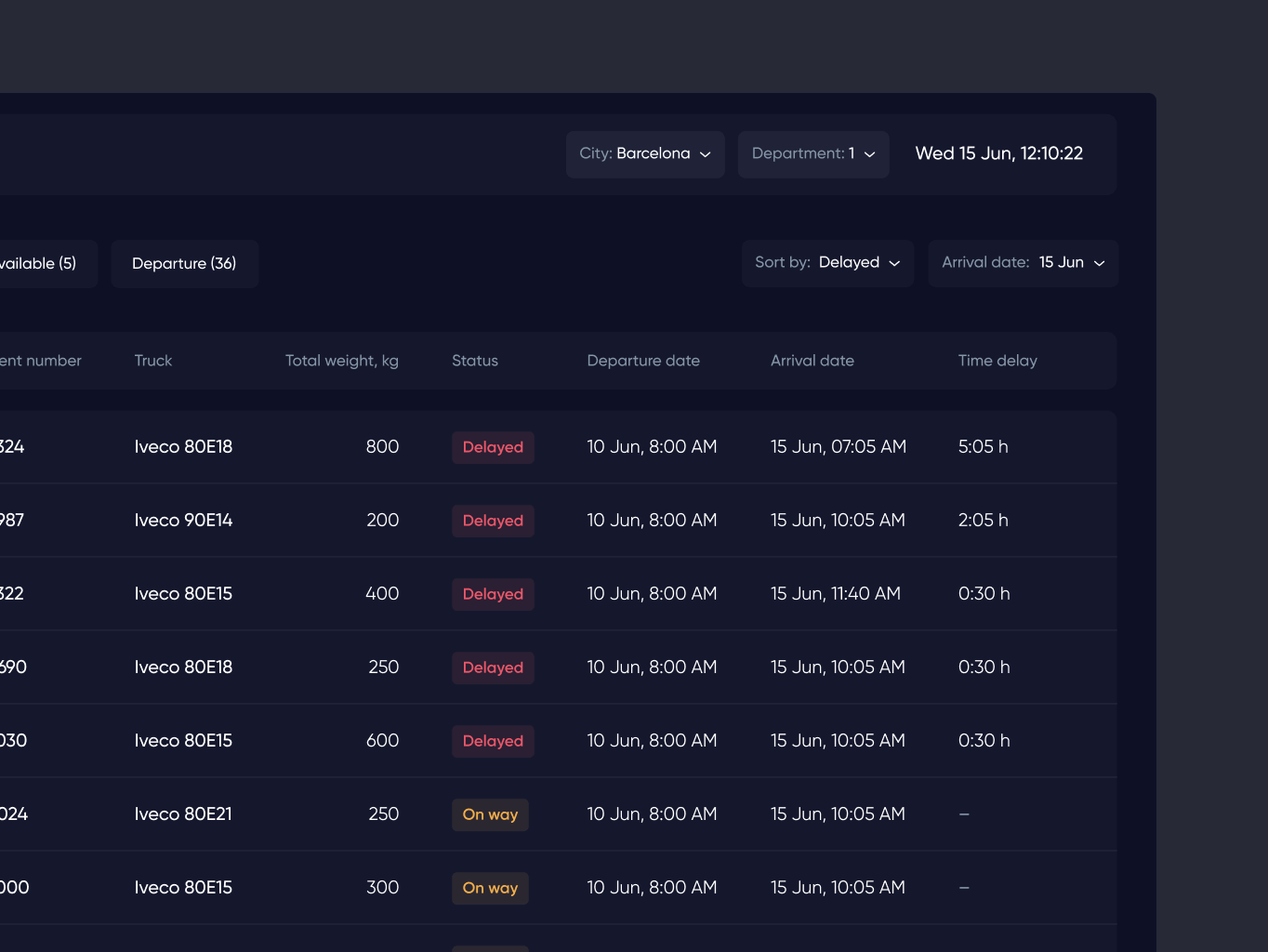The height and width of the screenshot is (952, 1268).
Task: Click the On way badge for Iveco 80E15
Action: [x=490, y=887]
